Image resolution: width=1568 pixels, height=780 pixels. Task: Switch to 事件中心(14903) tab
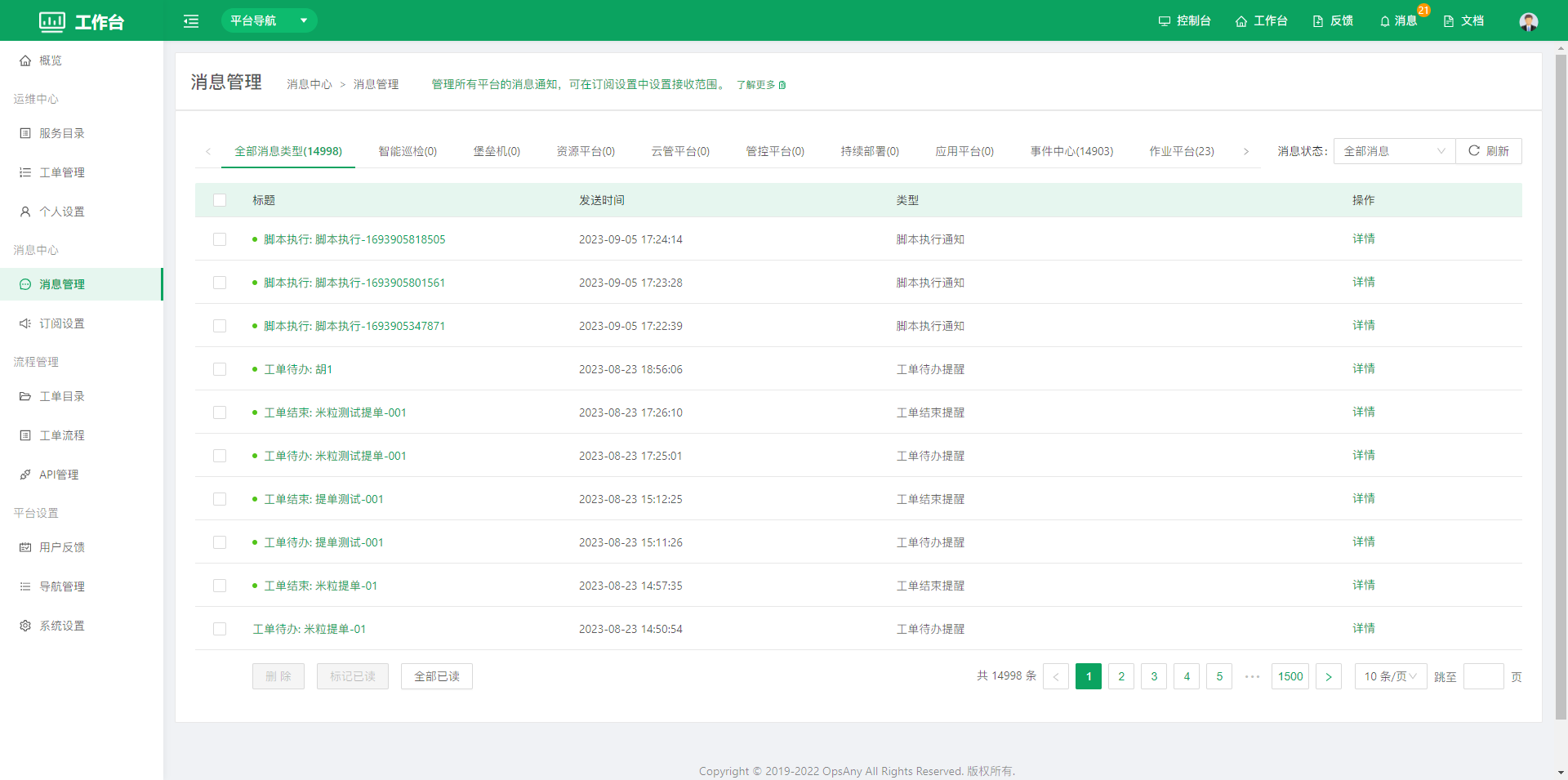[x=1071, y=151]
